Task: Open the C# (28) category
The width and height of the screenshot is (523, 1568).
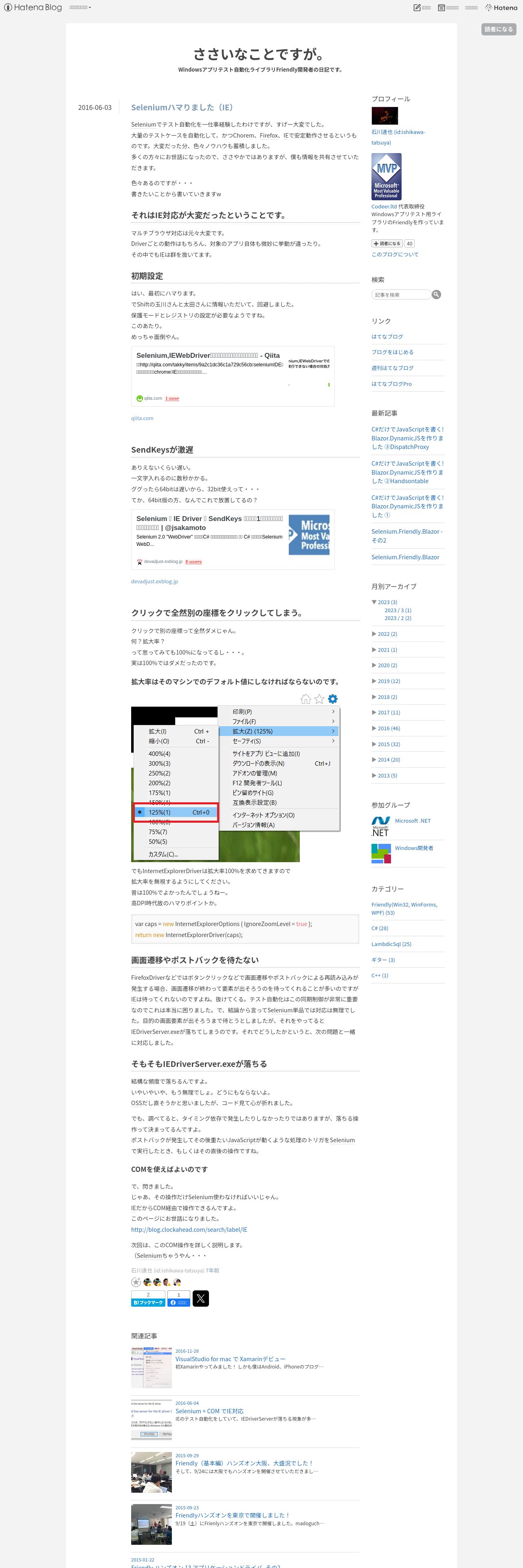Action: [379, 928]
